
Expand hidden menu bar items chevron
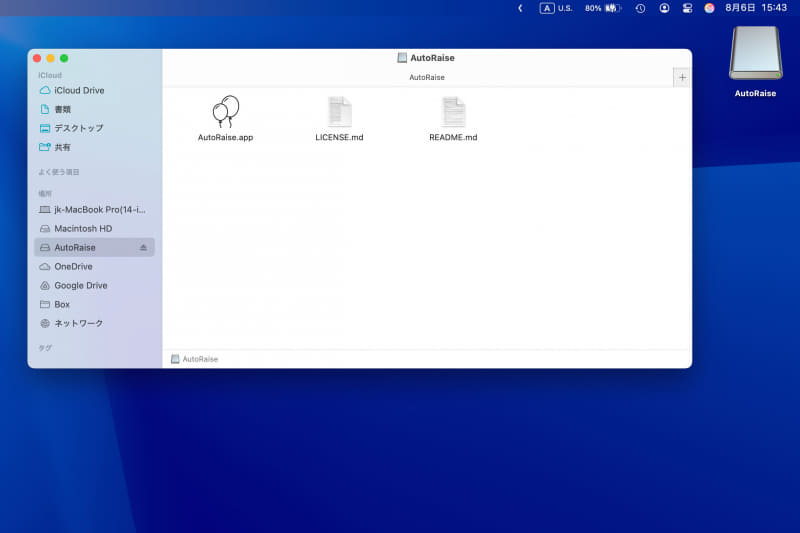(x=520, y=8)
